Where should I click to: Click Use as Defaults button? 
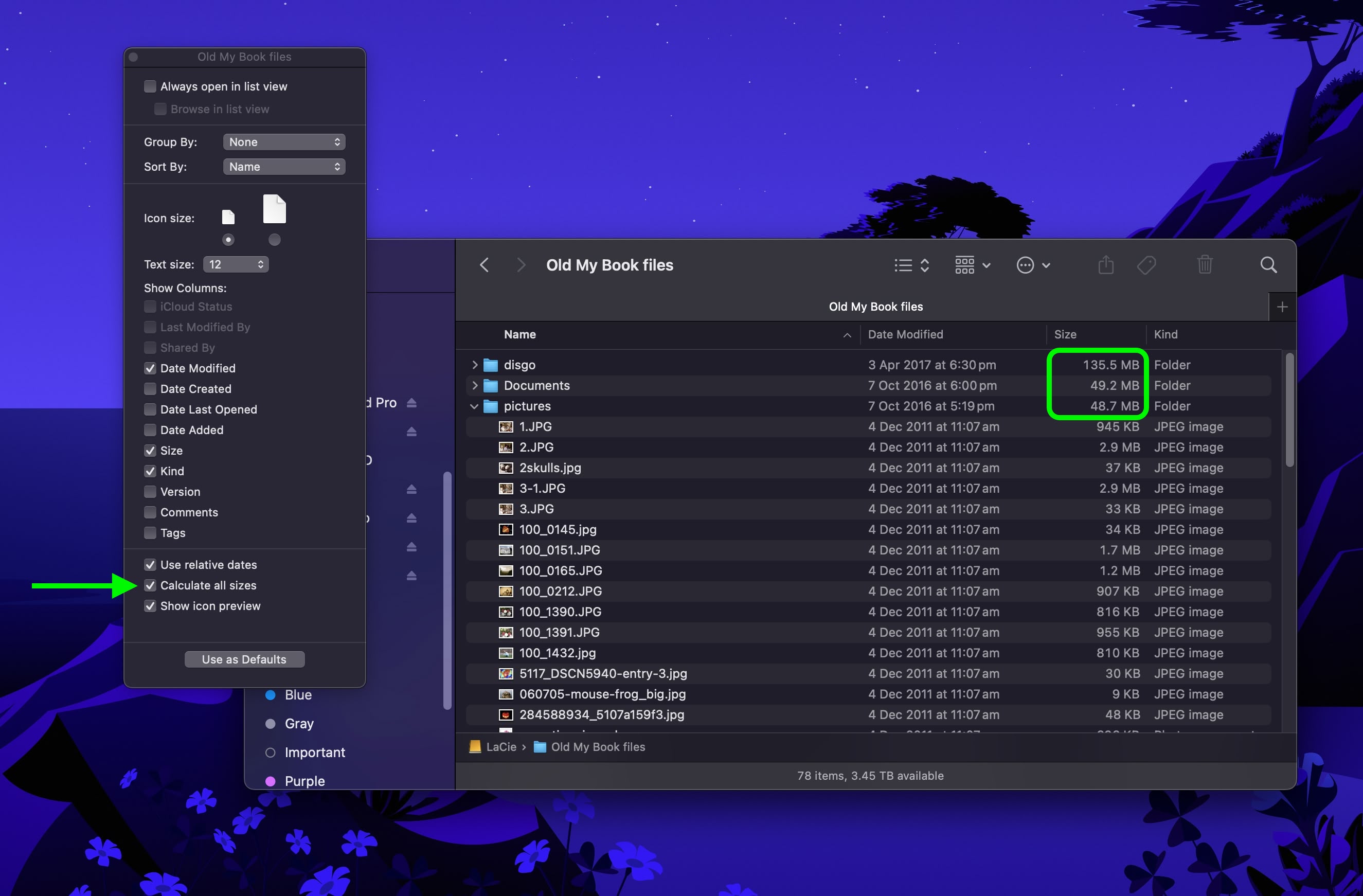tap(244, 659)
